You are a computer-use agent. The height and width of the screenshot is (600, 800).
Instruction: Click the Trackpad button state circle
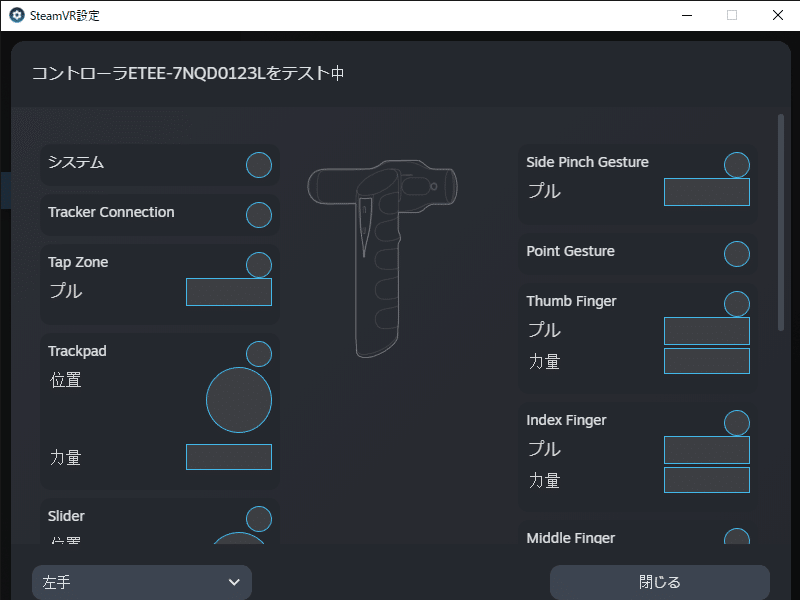(x=259, y=354)
